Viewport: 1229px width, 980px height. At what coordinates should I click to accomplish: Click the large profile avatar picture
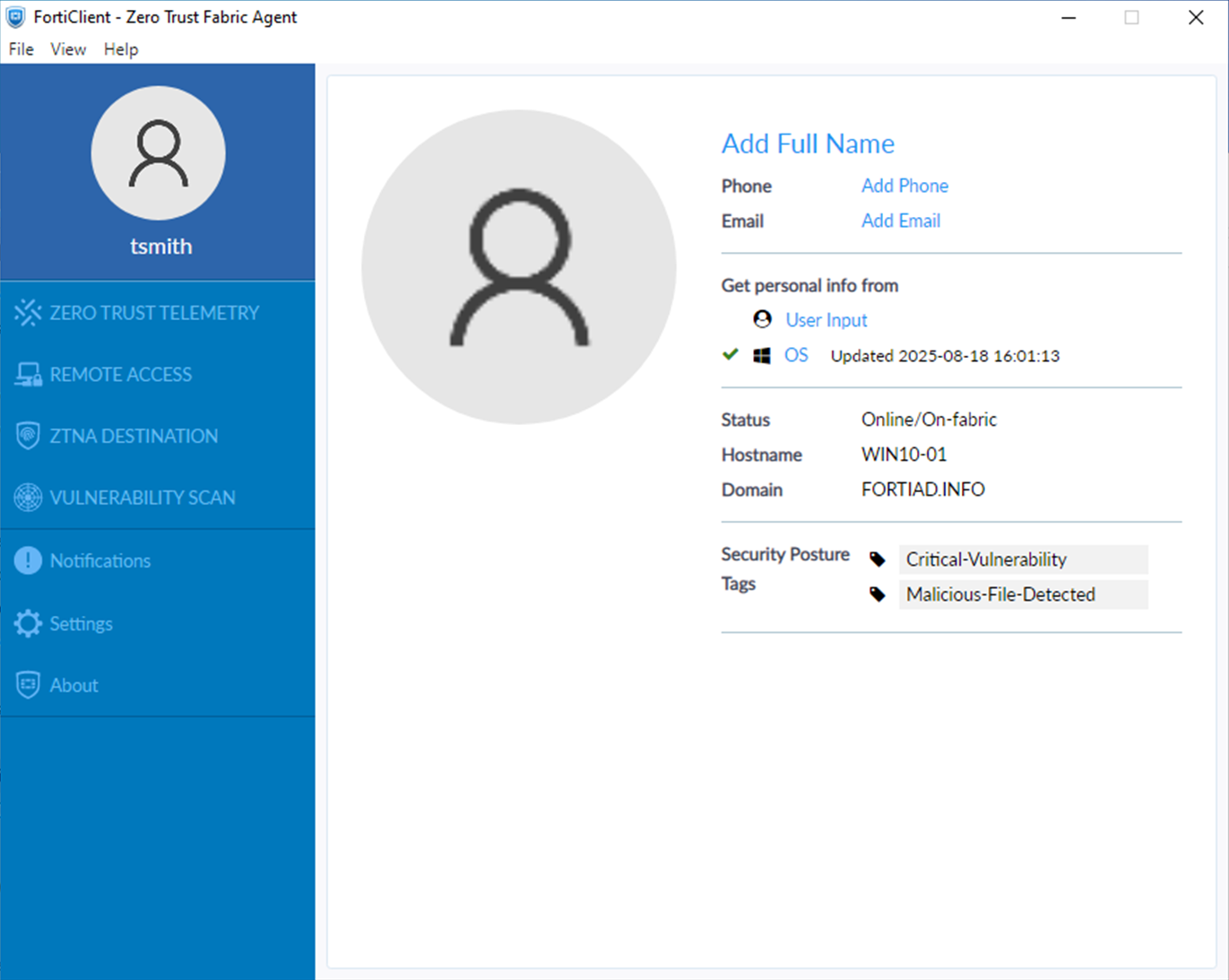tap(519, 267)
